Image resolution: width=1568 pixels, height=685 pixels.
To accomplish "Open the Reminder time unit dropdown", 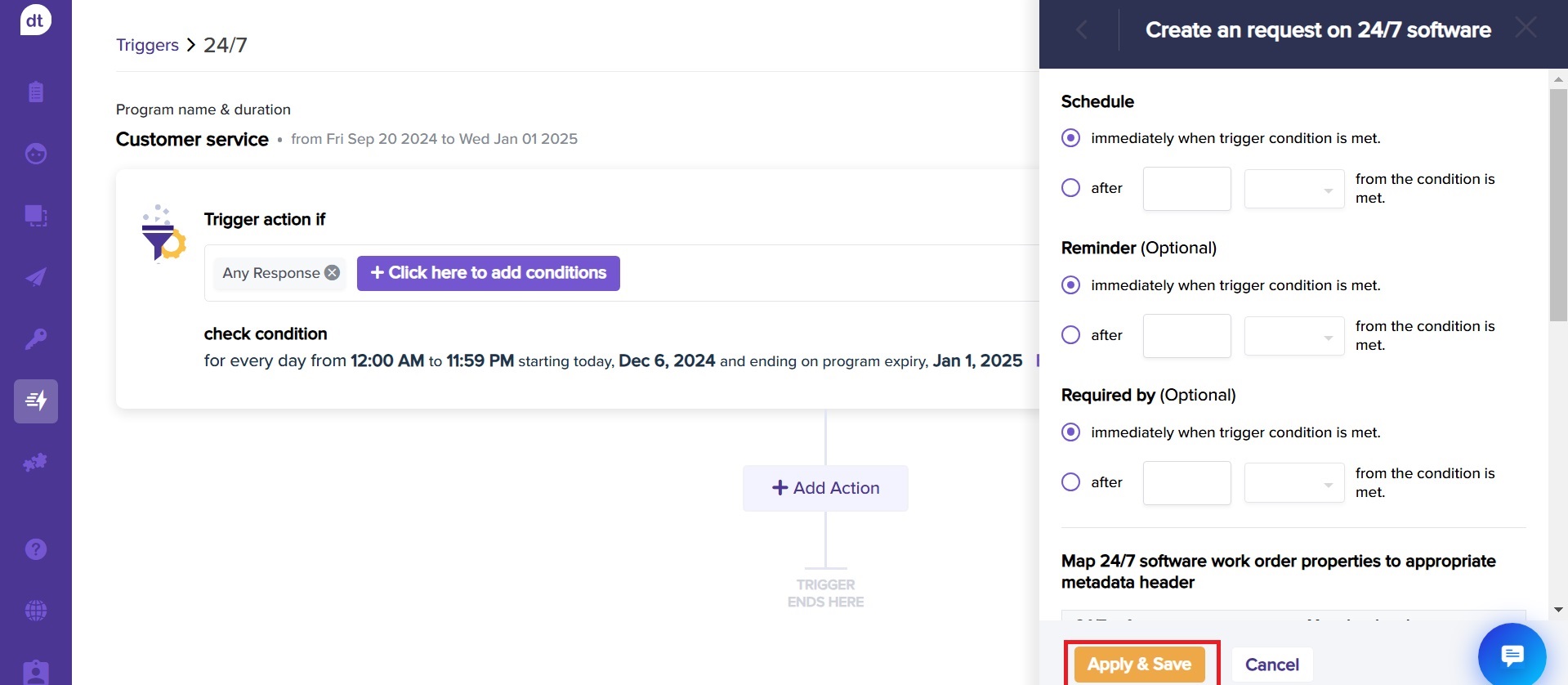I will click(x=1293, y=336).
